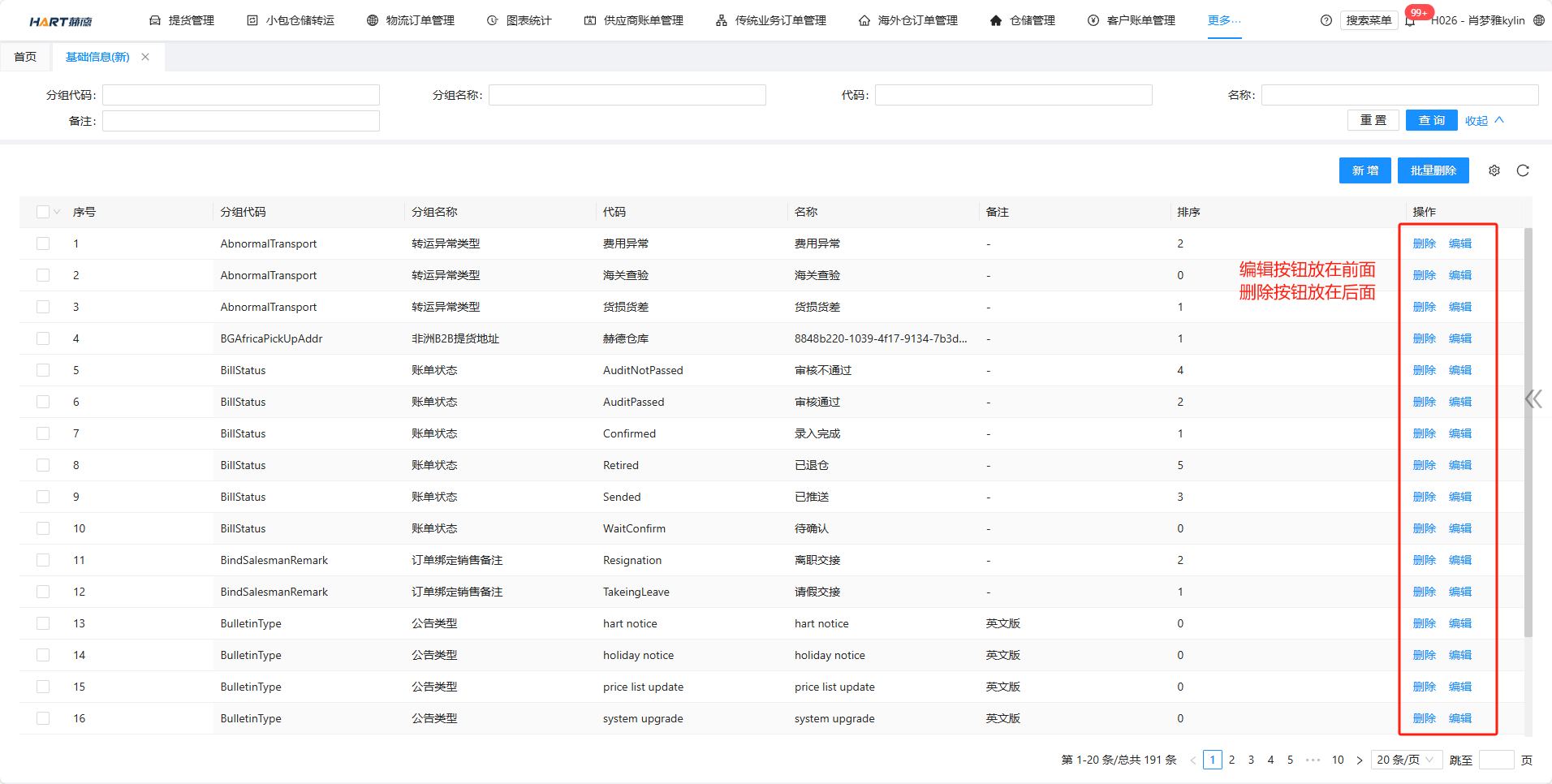Click the refresh table icon
The width and height of the screenshot is (1552, 784).
(x=1523, y=170)
